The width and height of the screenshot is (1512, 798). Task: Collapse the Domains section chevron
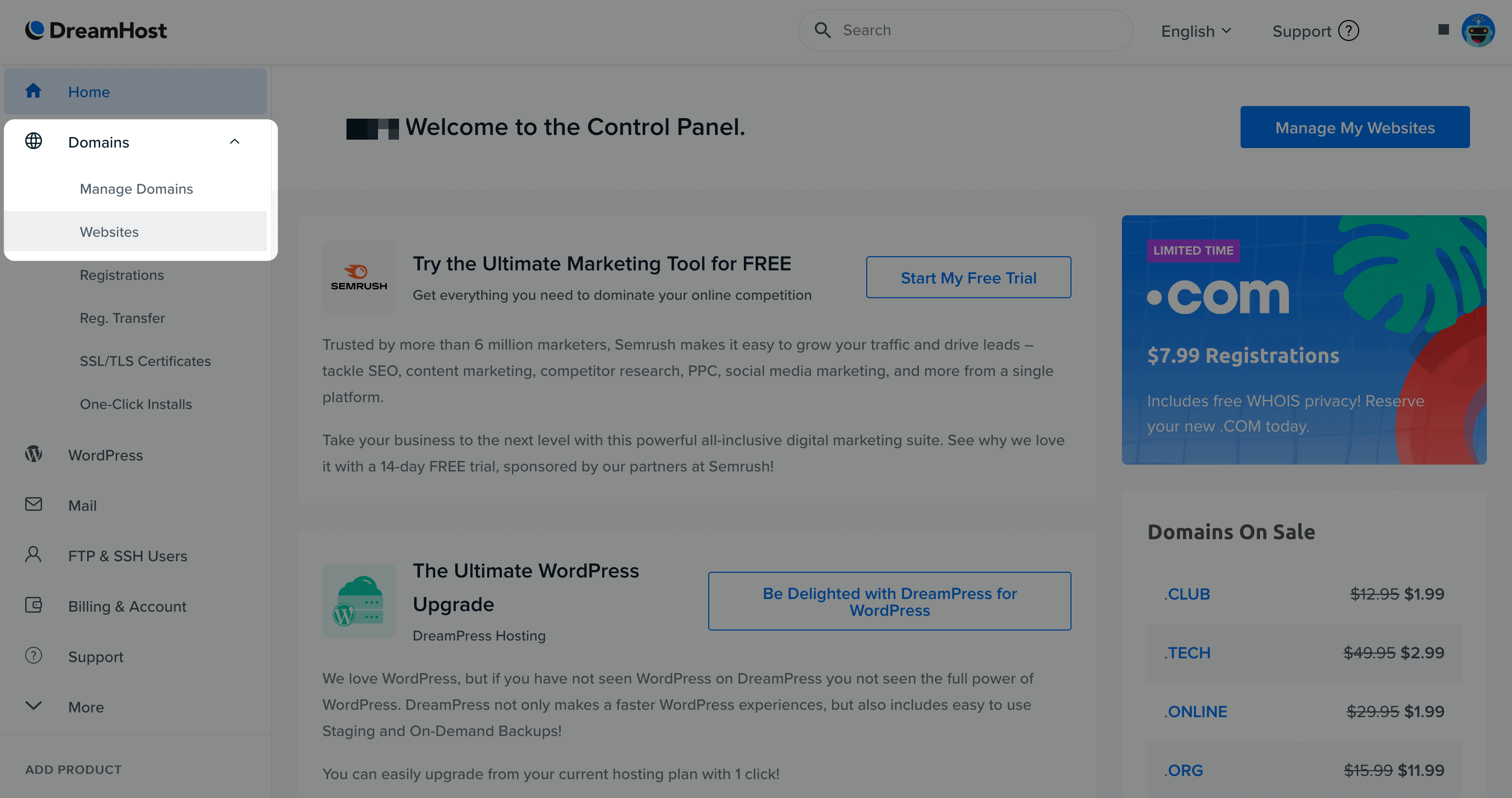pos(235,141)
